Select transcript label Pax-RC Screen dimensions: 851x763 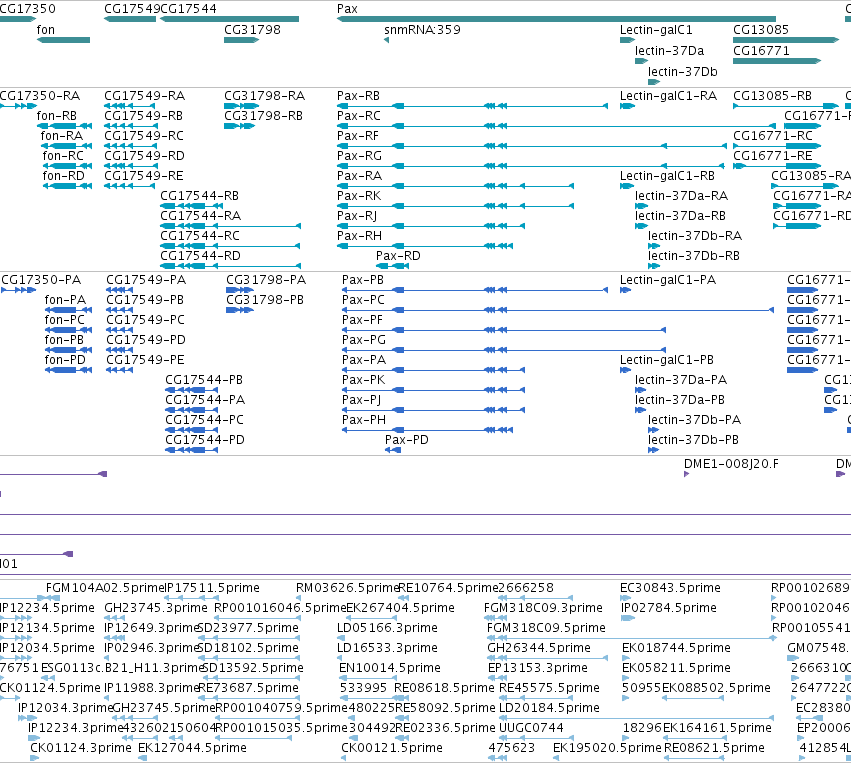click(359, 116)
